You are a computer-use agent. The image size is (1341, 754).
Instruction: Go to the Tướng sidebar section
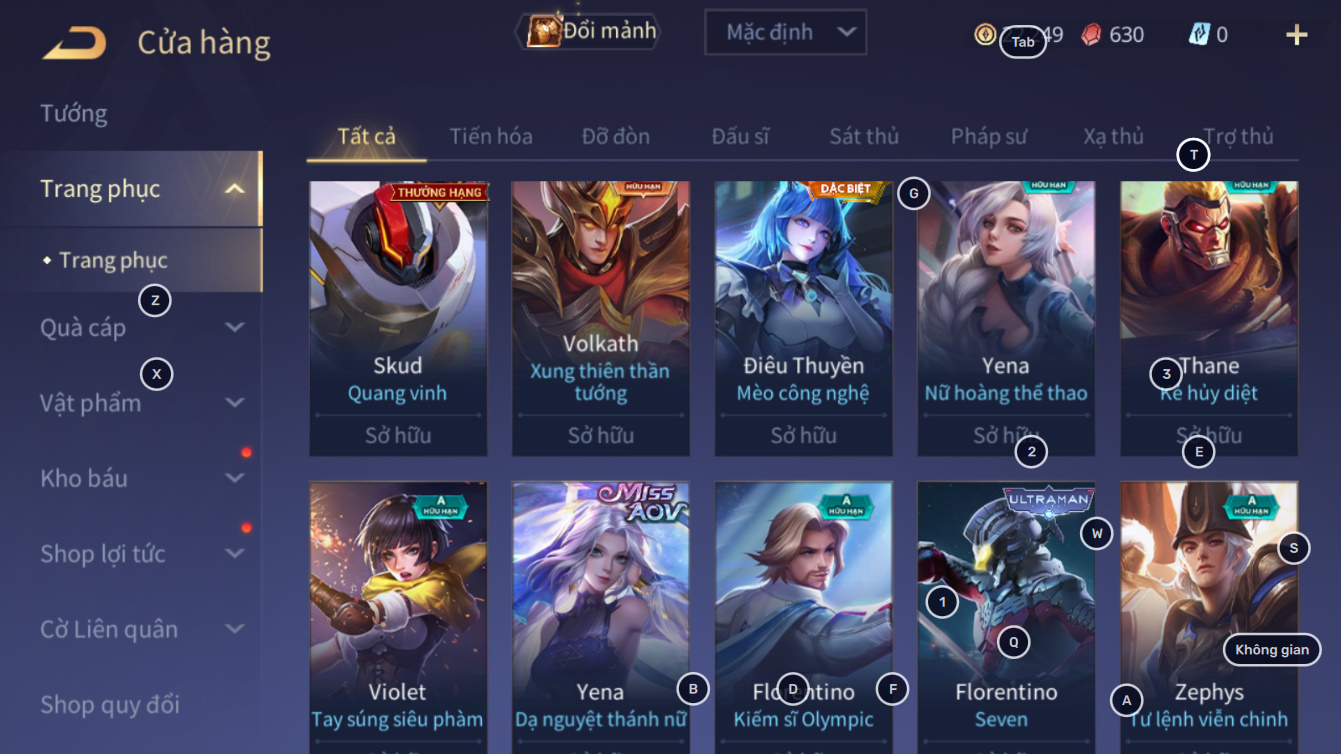(x=74, y=113)
